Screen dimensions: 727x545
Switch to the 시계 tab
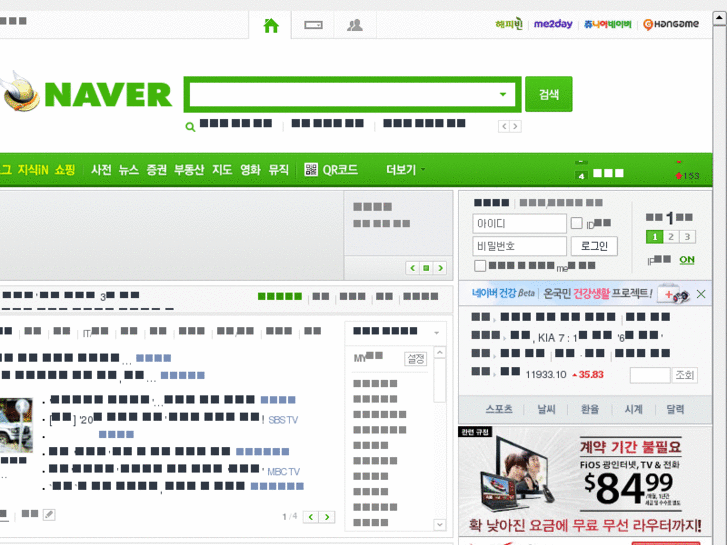pyautogui.click(x=633, y=409)
